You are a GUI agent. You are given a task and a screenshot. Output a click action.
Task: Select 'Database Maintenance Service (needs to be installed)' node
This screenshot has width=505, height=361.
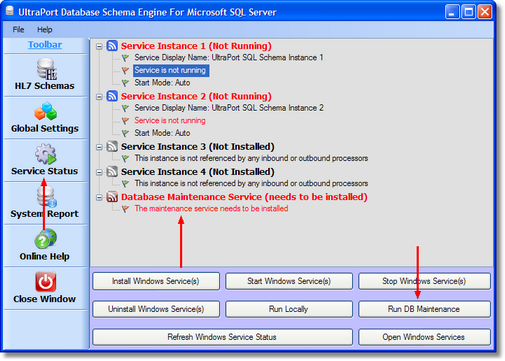[244, 197]
